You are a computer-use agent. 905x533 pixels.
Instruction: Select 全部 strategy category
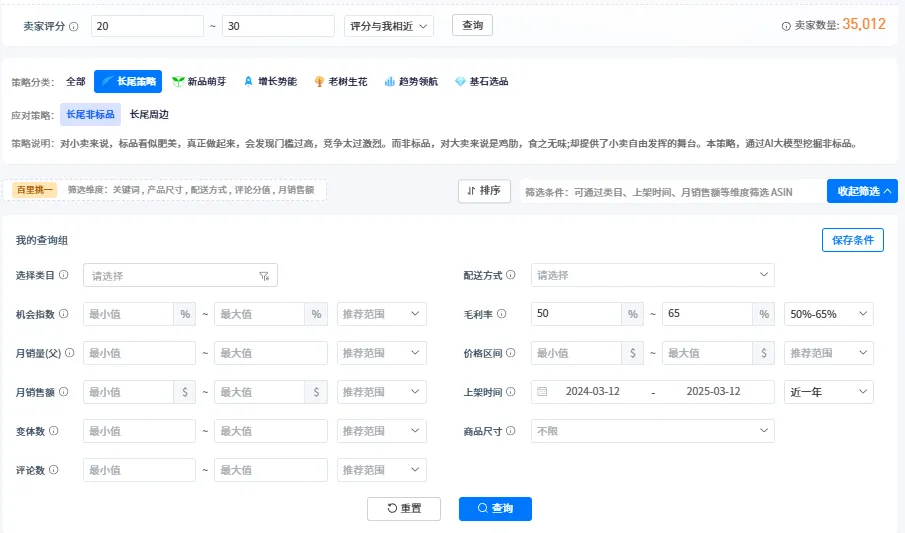click(76, 81)
